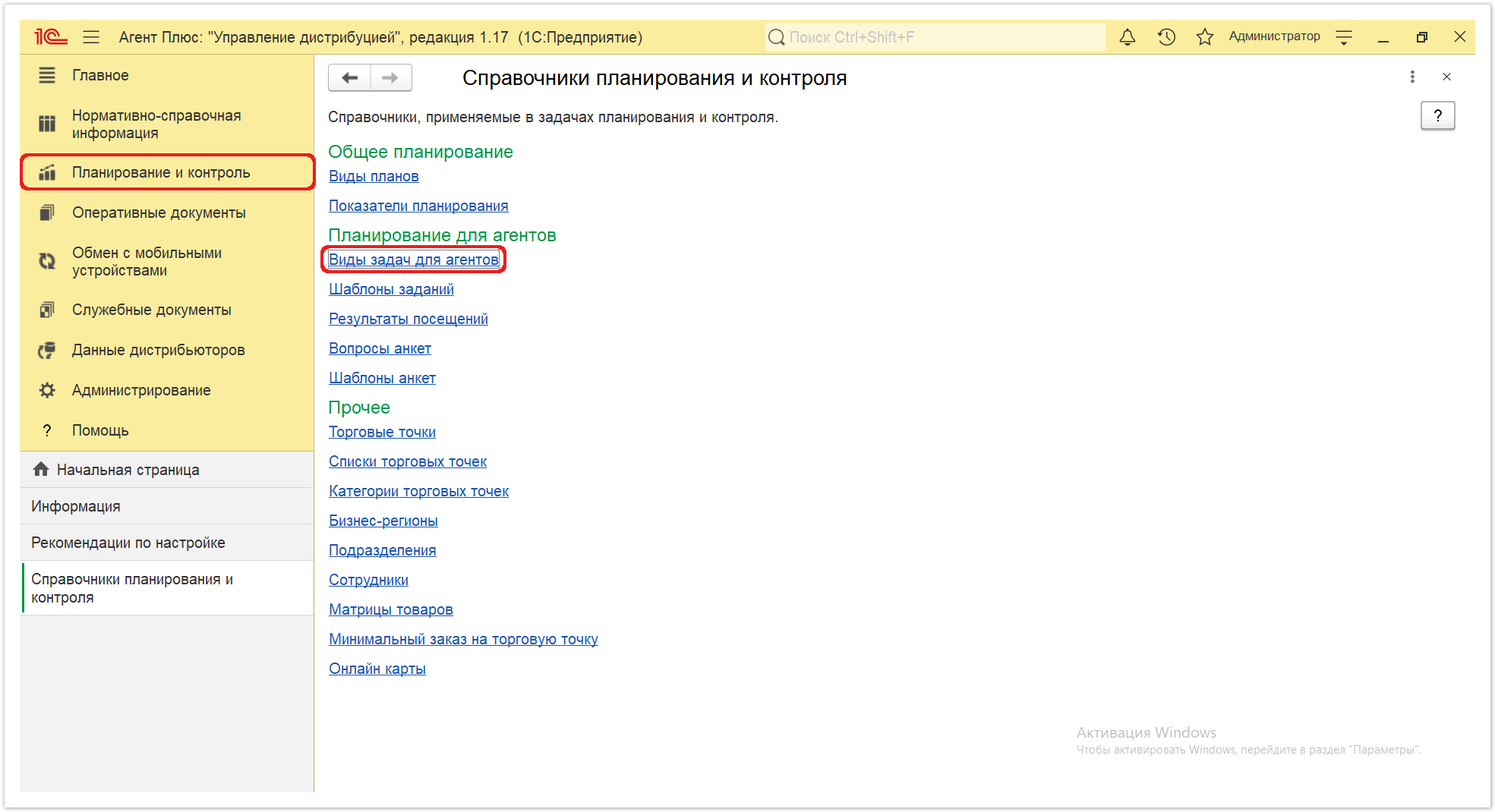Image resolution: width=1495 pixels, height=812 pixels.
Task: Open Категории торговых точек link
Action: [x=418, y=491]
